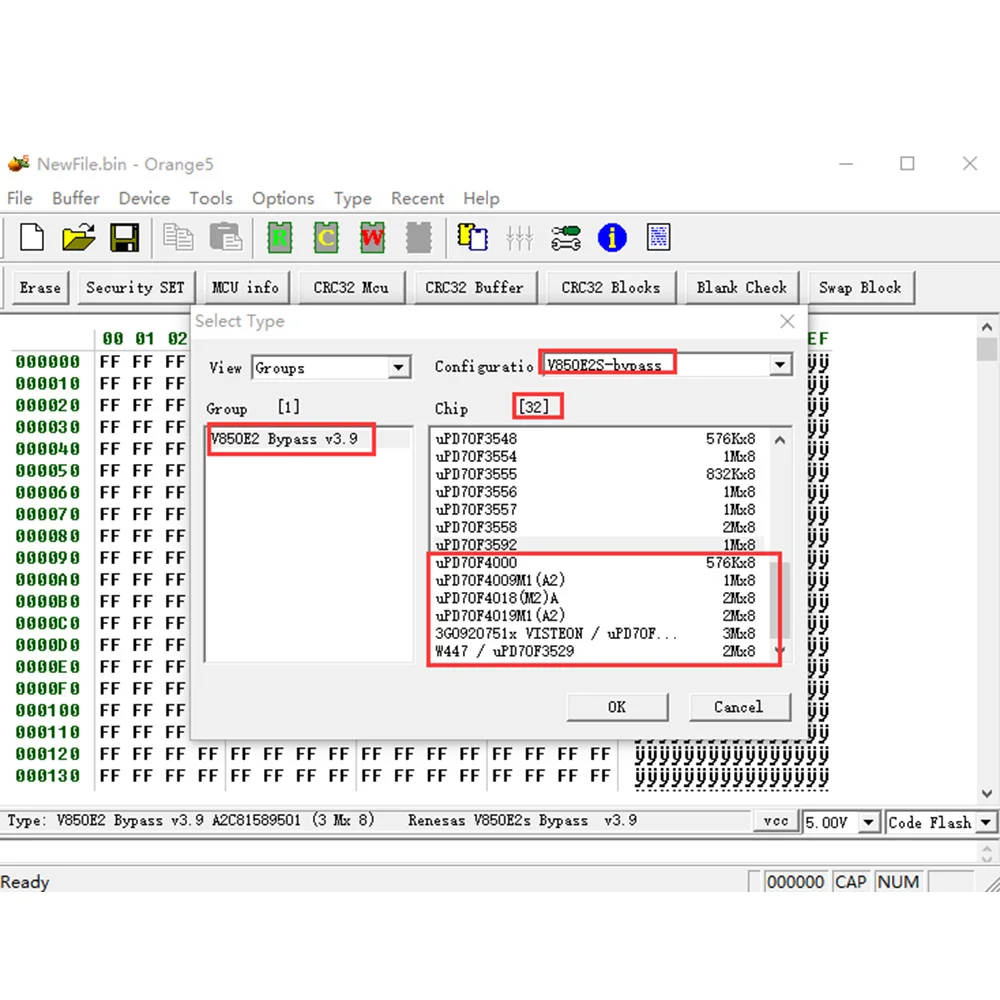Screen dimensions: 1000x1000
Task: Click the New file icon
Action: 32,237
